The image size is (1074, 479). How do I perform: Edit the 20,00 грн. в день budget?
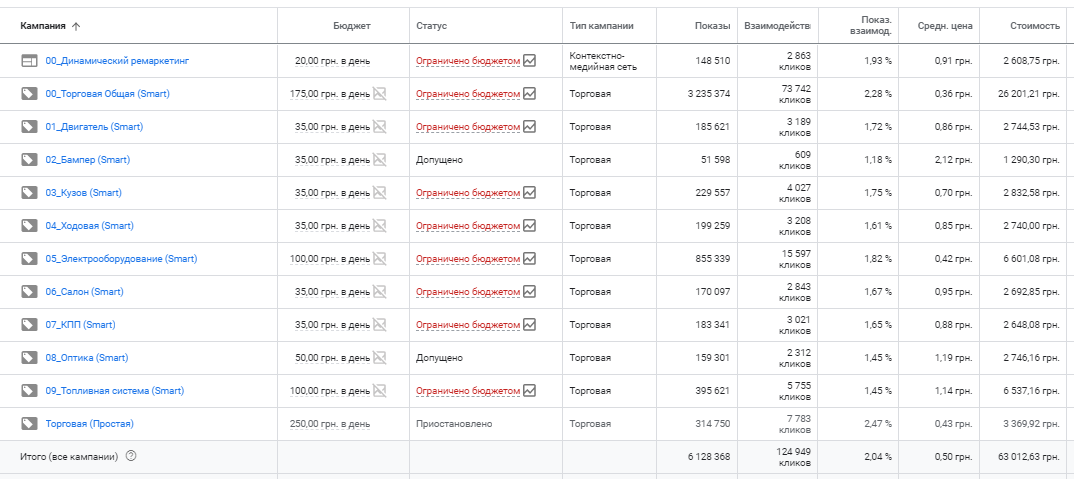(332, 61)
